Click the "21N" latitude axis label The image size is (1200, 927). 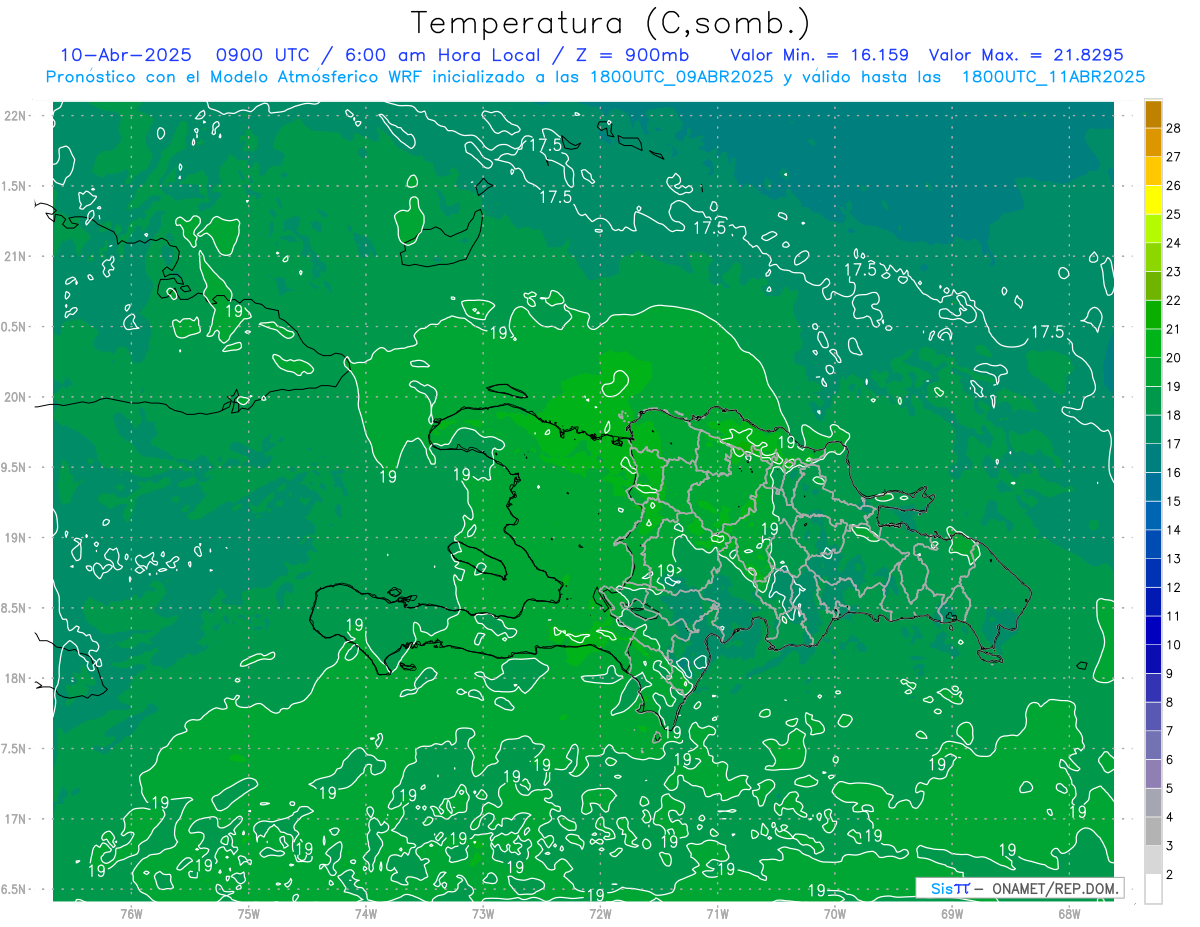click(14, 256)
